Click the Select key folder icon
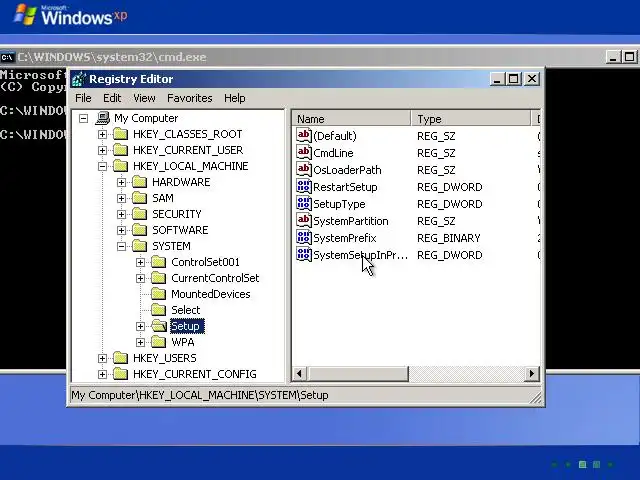The width and height of the screenshot is (640, 480). (158, 310)
